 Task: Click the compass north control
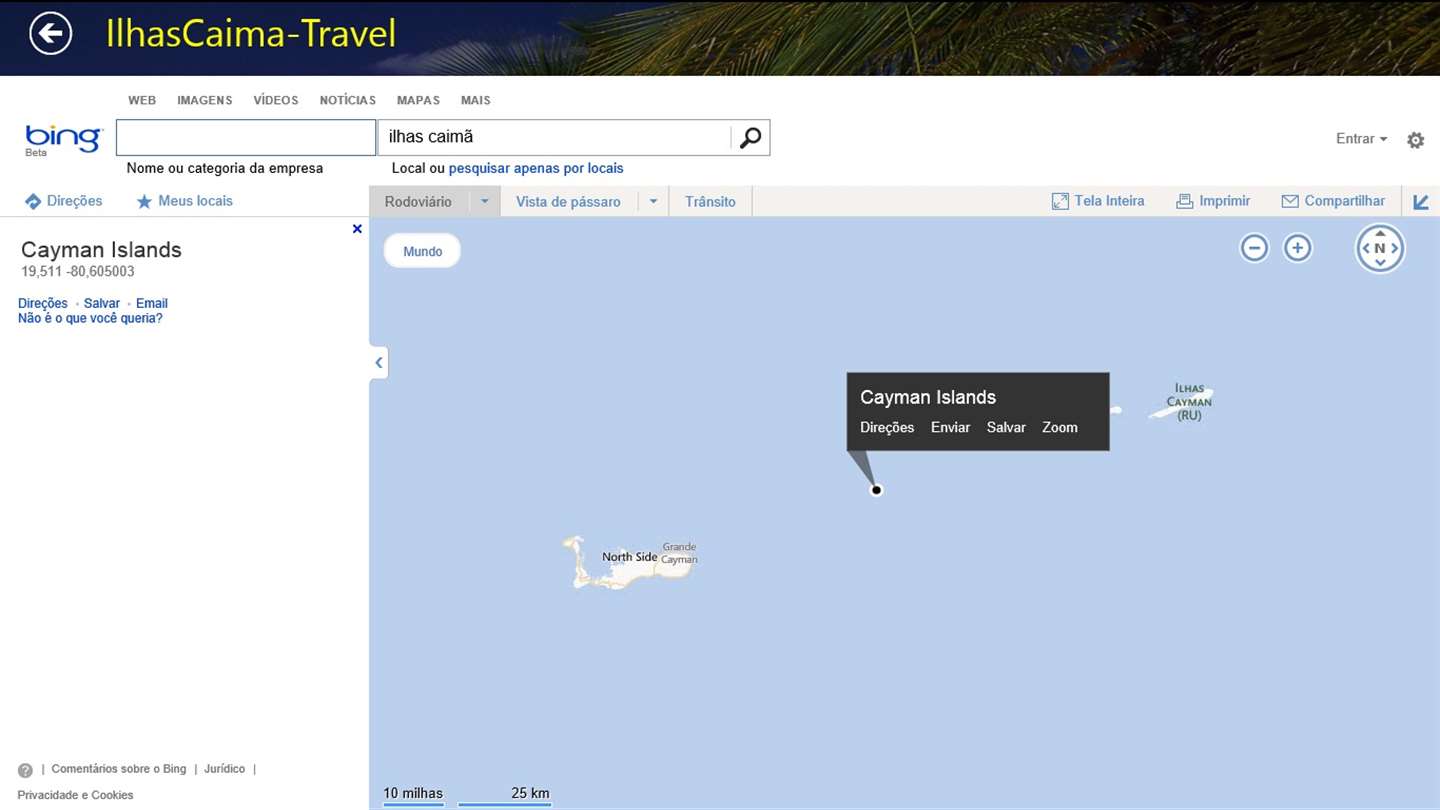1380,248
